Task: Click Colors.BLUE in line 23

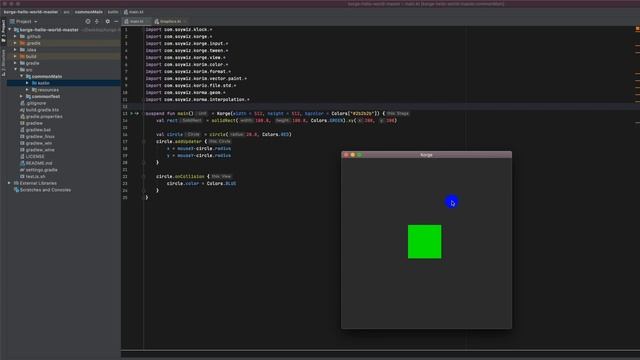Action: click(x=221, y=183)
